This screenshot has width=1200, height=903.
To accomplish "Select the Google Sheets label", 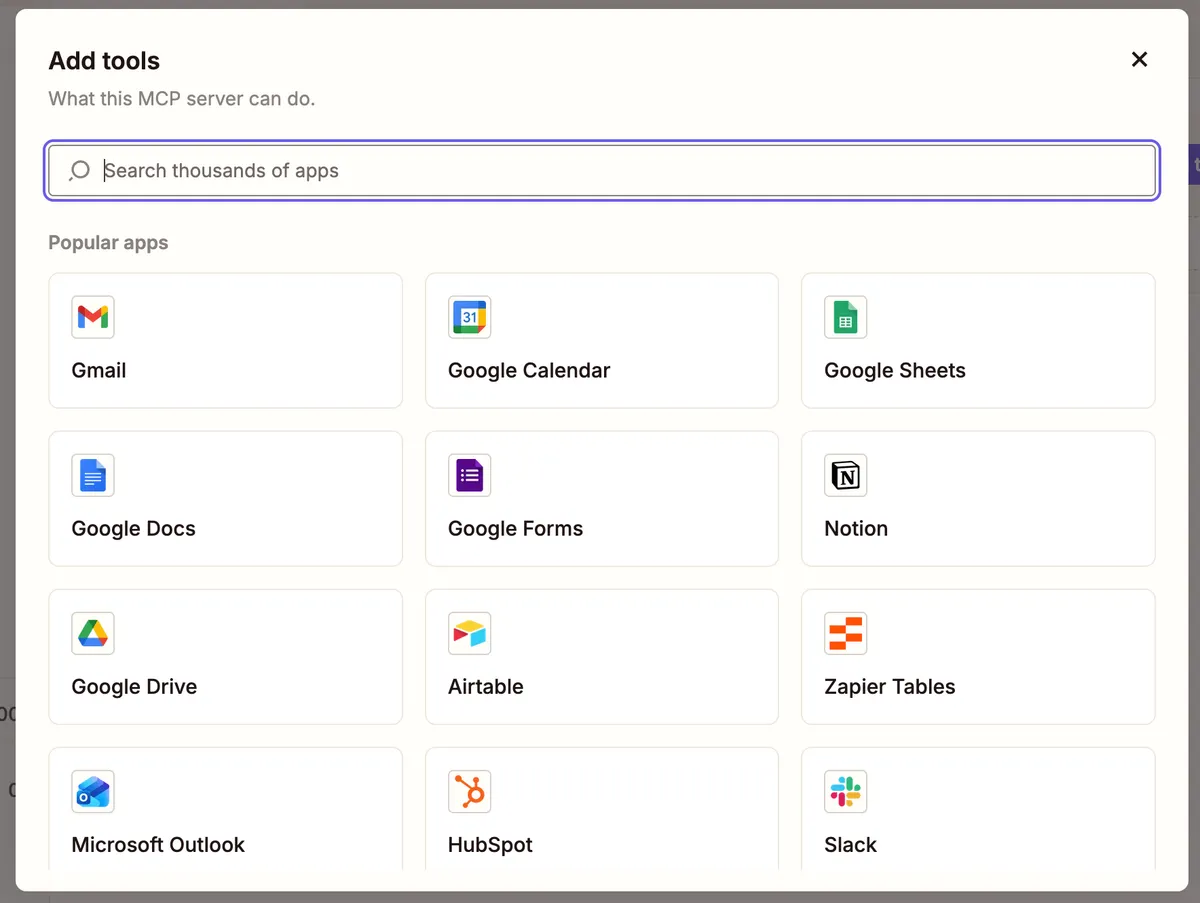I will 895,370.
